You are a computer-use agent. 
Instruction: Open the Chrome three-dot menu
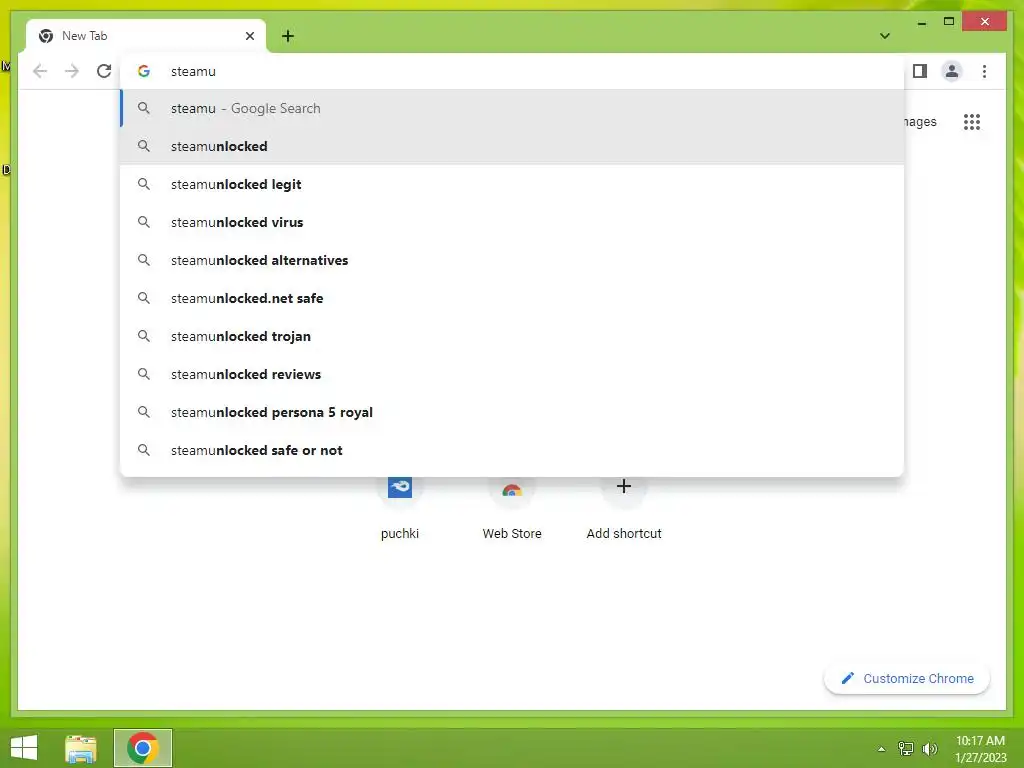click(x=984, y=71)
